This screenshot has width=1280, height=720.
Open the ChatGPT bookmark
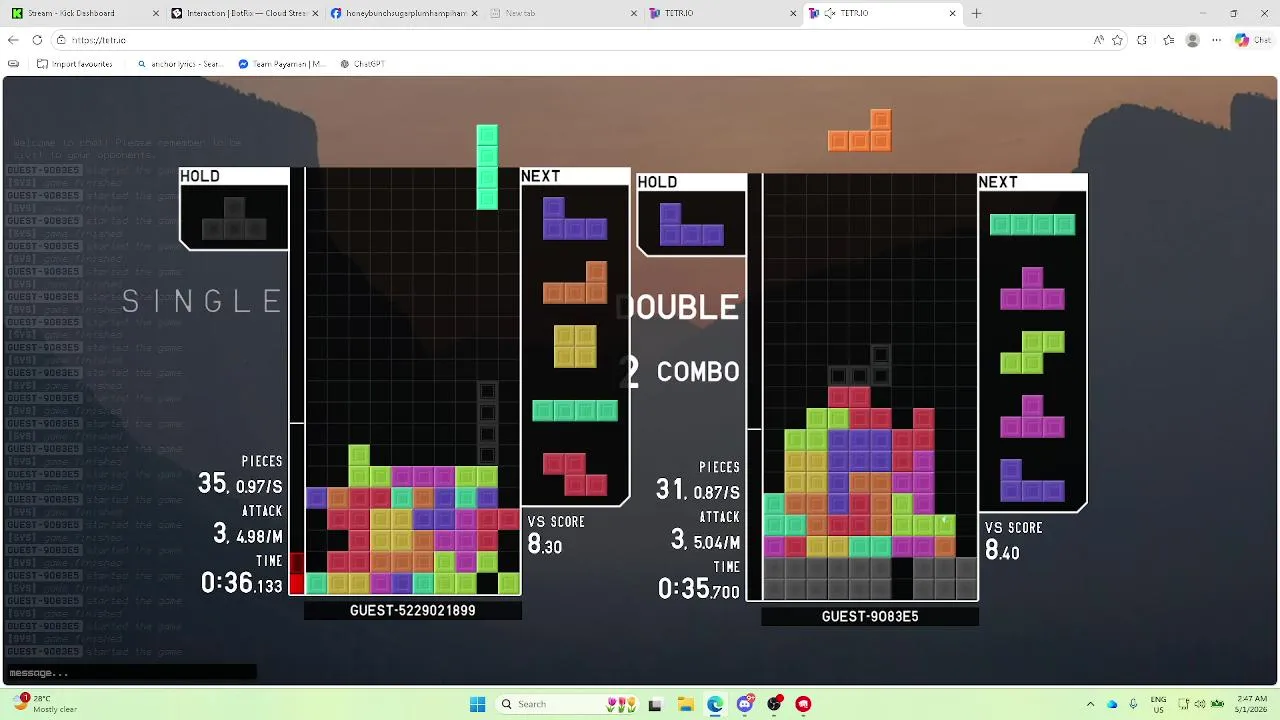point(362,63)
